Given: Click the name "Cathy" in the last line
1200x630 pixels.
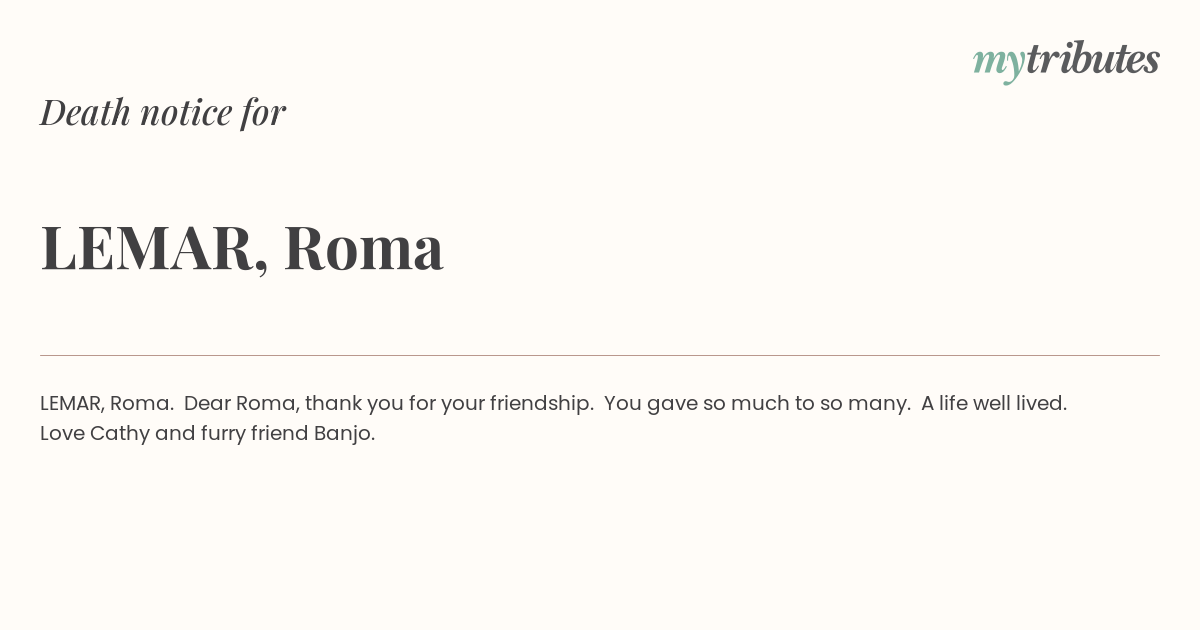Looking at the screenshot, I should [x=119, y=434].
